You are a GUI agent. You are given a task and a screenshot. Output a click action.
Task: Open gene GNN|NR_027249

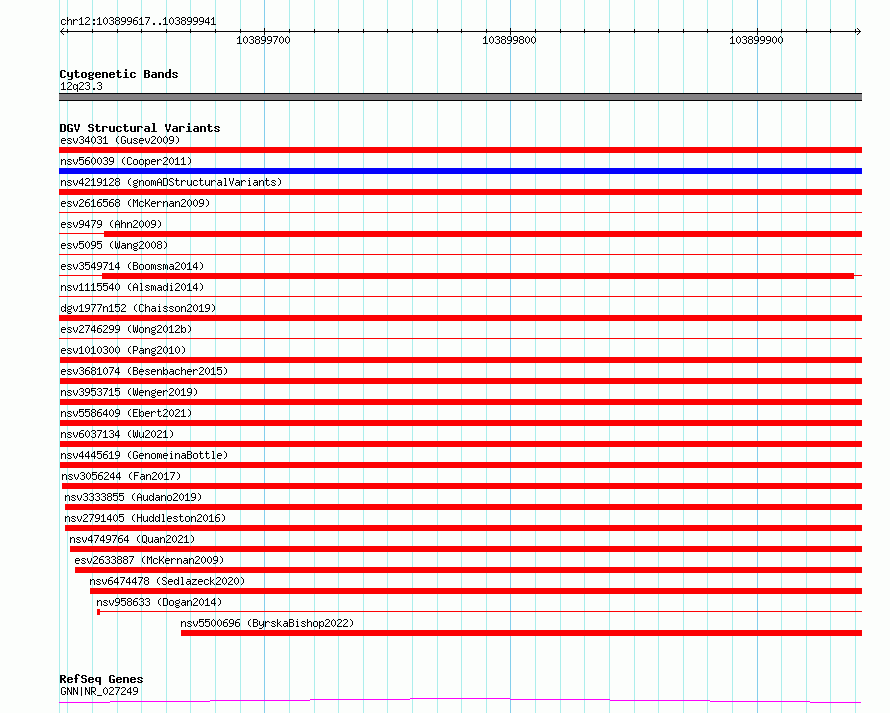point(99,691)
